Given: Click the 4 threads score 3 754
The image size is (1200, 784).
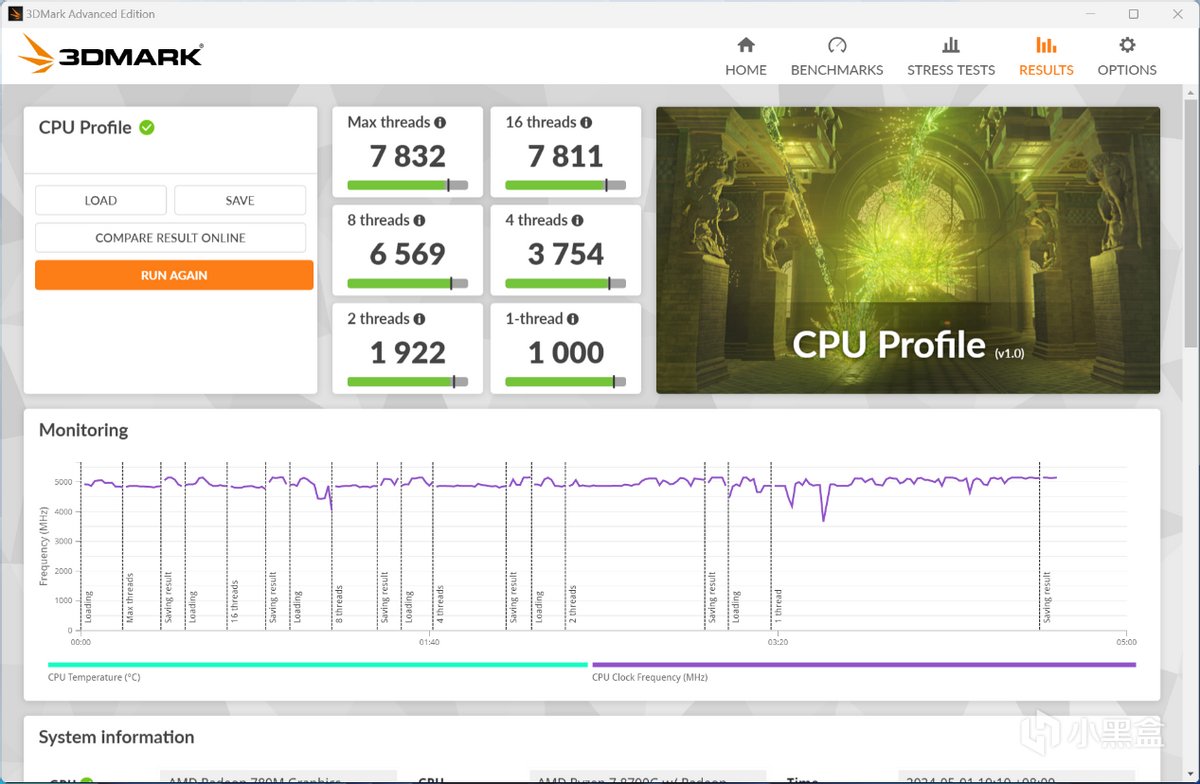Looking at the screenshot, I should pos(565,254).
